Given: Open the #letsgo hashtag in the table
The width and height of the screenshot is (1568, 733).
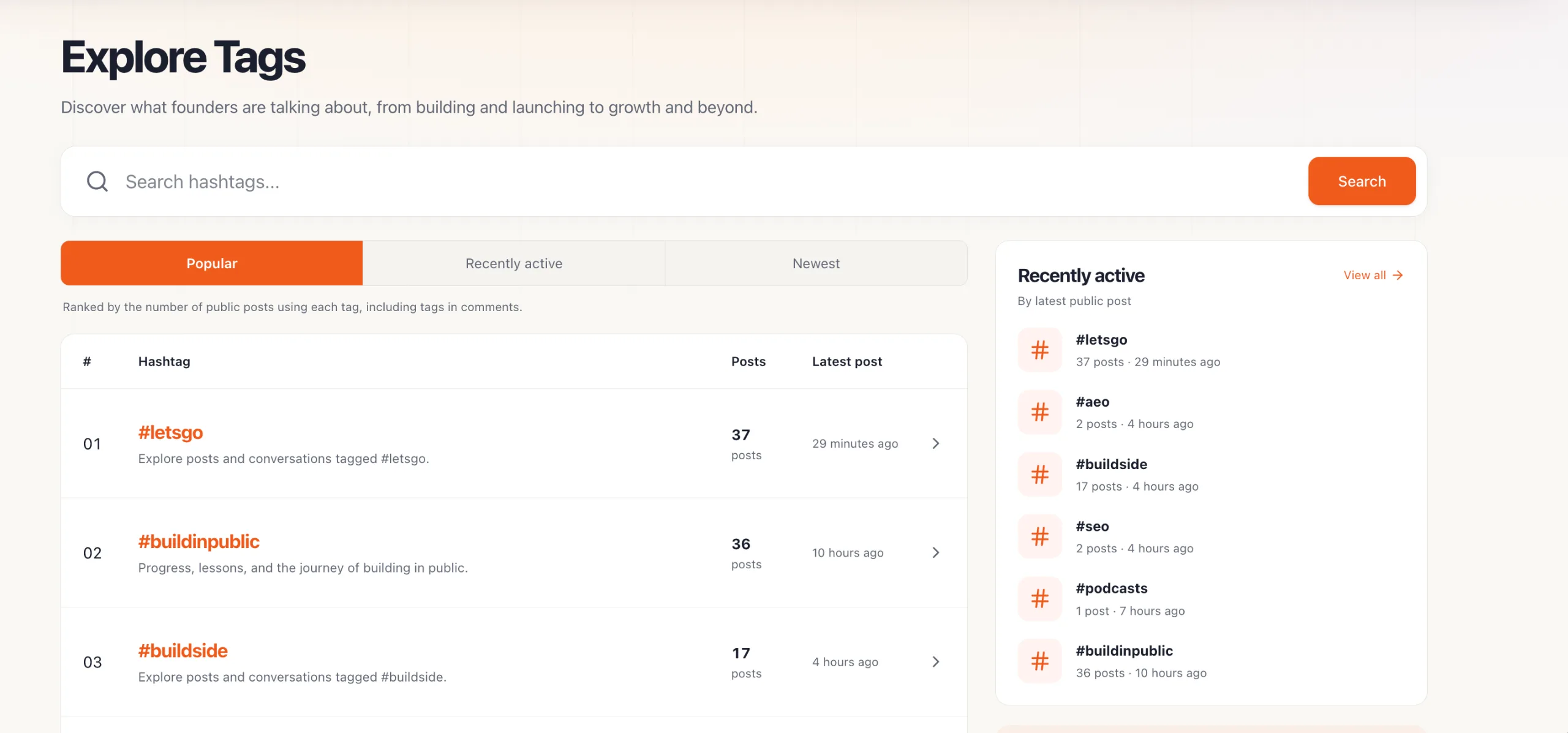Looking at the screenshot, I should coord(170,432).
